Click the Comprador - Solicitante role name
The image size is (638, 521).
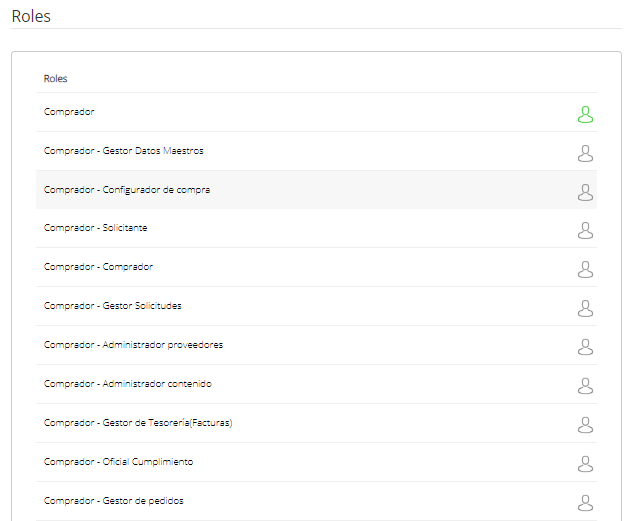[95, 228]
